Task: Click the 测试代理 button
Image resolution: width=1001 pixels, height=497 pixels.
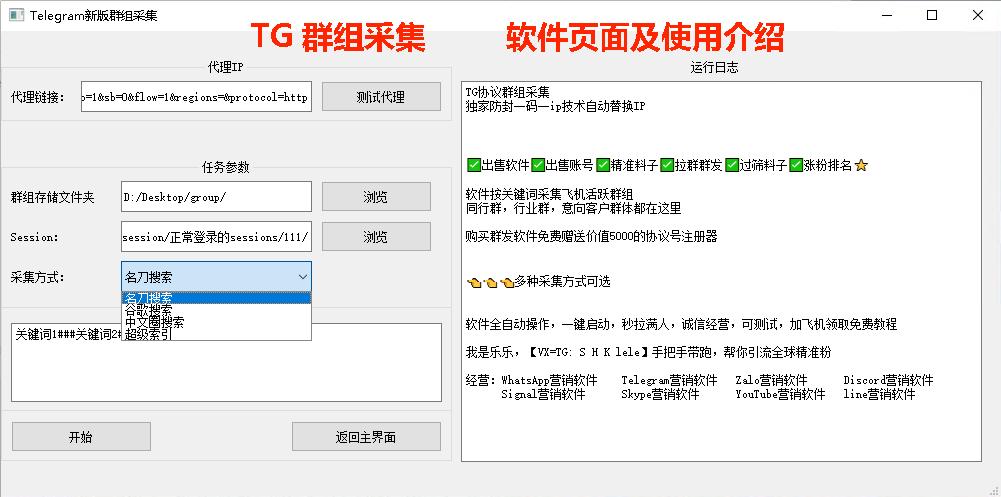Action: coord(381,97)
